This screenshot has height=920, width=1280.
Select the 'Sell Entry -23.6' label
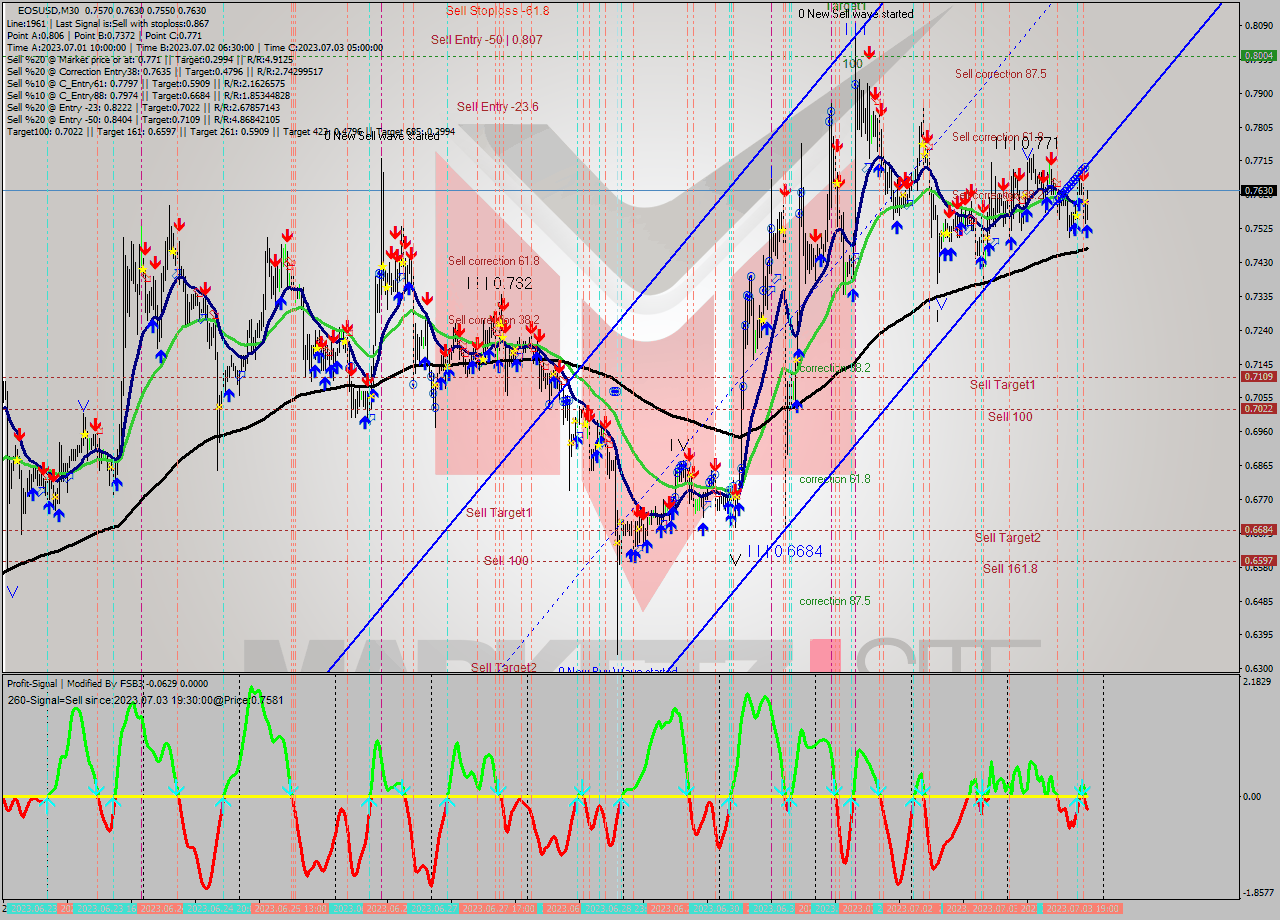click(498, 106)
